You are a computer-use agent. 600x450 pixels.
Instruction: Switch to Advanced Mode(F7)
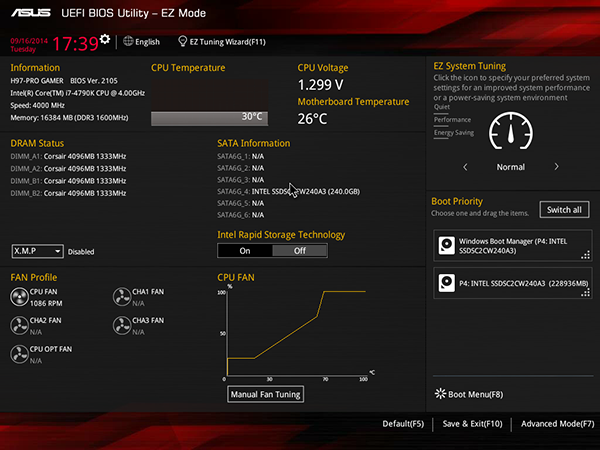(558, 424)
